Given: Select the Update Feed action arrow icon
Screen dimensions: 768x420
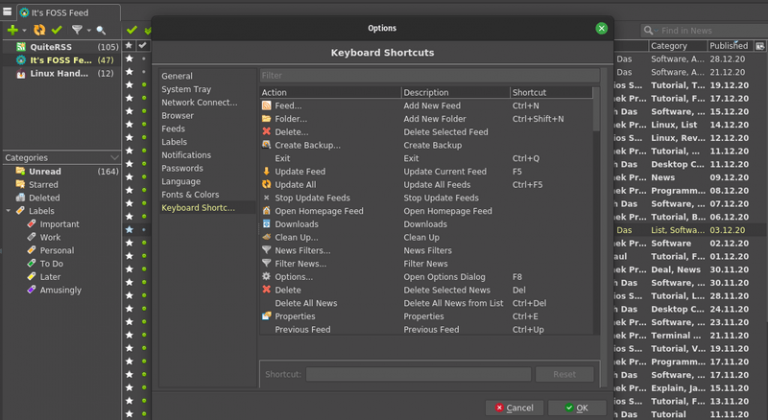Looking at the screenshot, I should tap(266, 172).
